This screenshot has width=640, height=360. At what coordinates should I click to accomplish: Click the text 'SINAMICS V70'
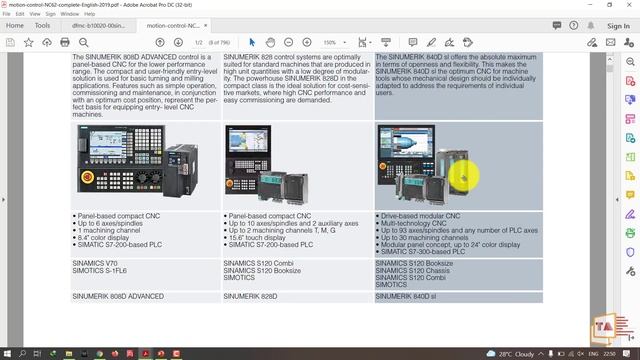tap(95, 263)
